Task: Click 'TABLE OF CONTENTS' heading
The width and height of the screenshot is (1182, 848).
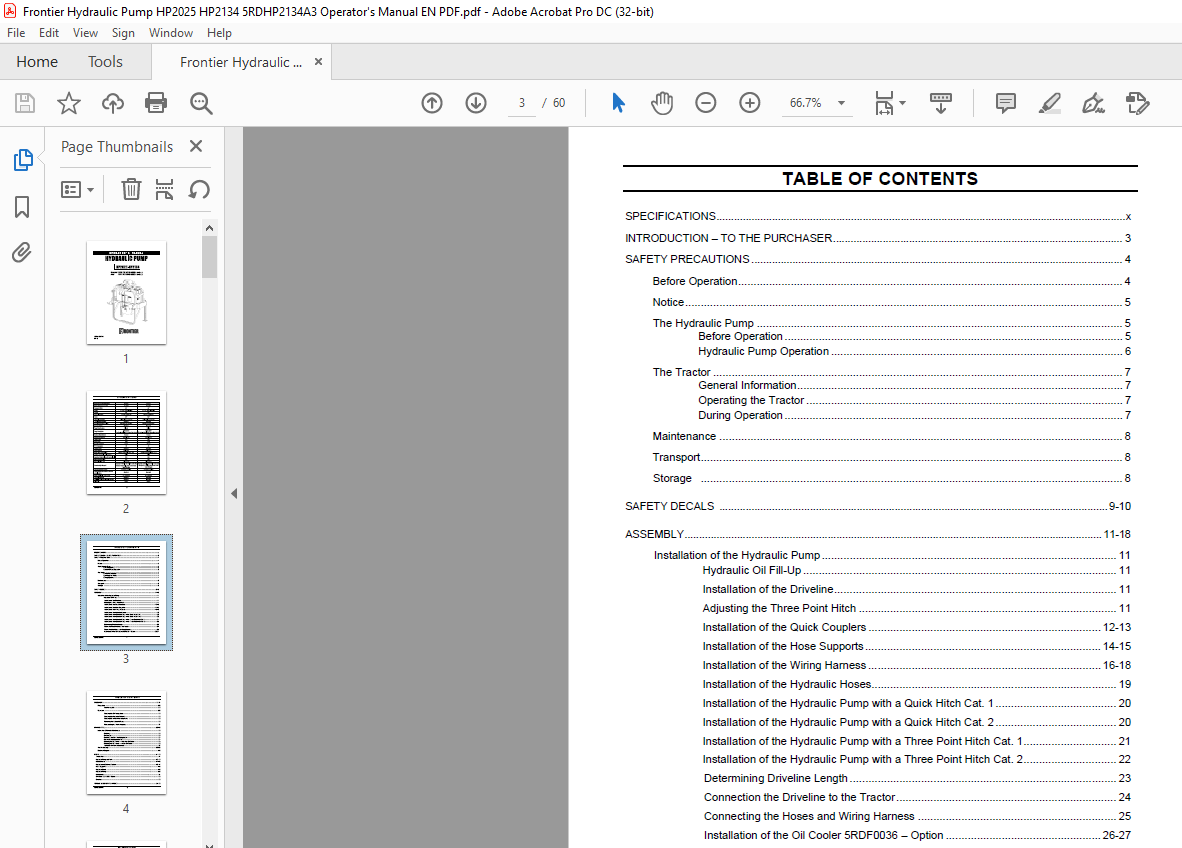Action: (x=880, y=179)
